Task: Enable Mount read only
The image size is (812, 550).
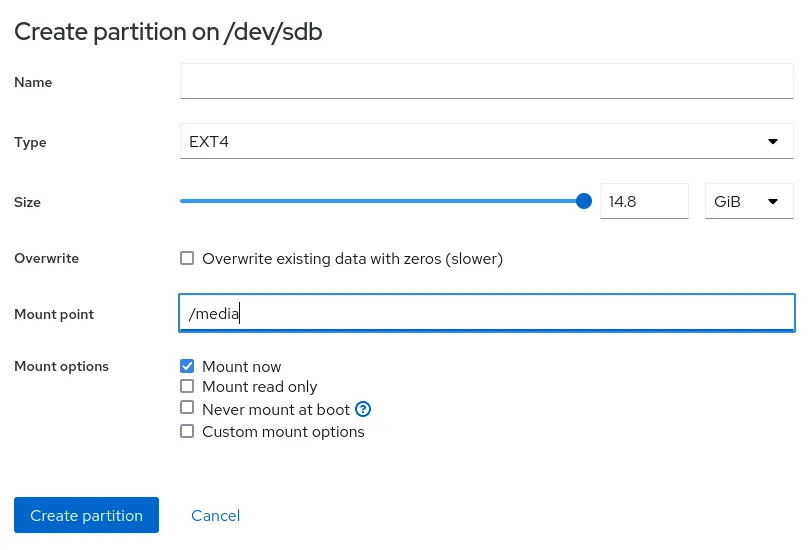Action: [187, 387]
